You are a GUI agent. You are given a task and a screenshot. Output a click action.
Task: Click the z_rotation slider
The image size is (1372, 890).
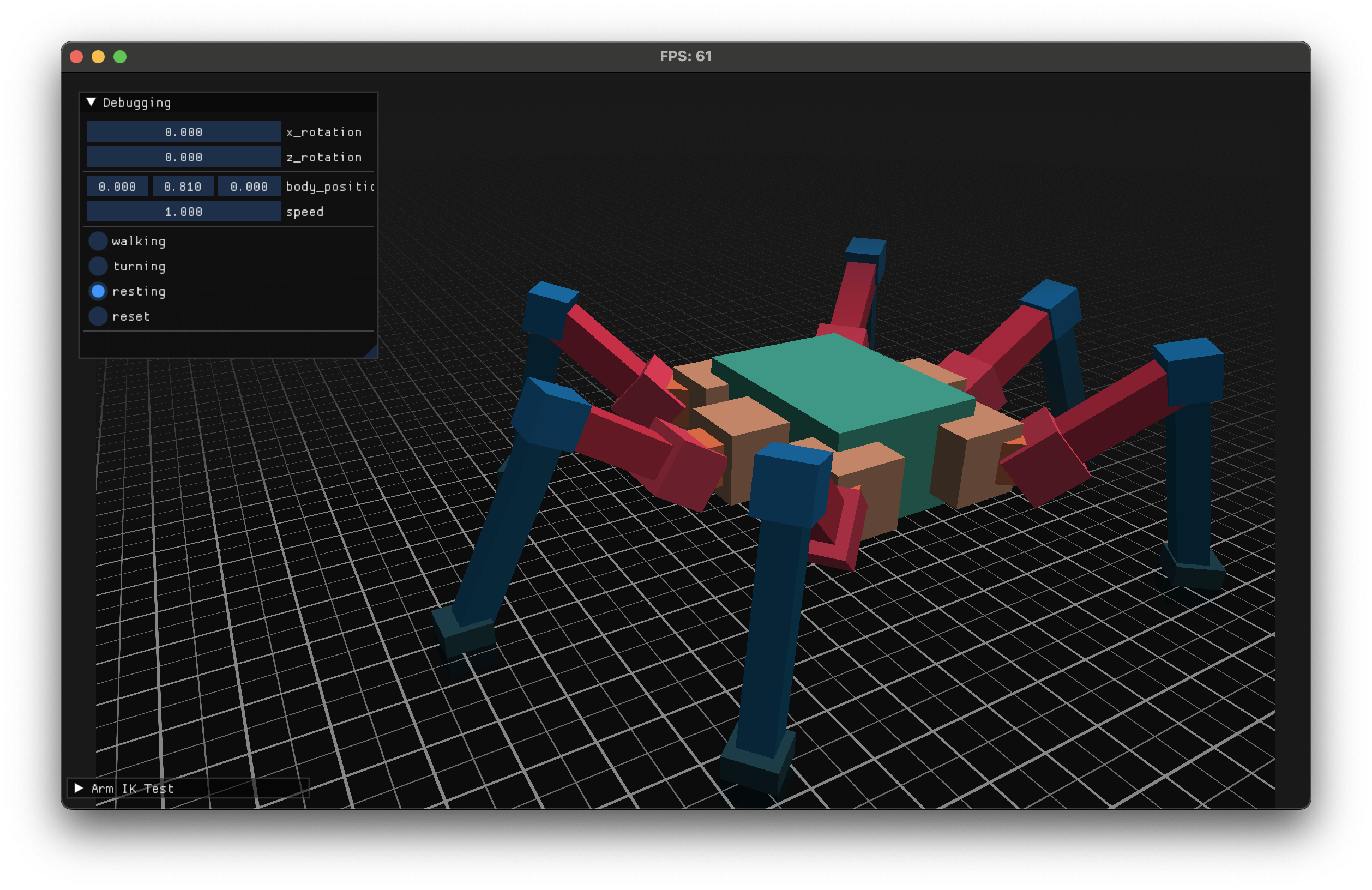[184, 158]
